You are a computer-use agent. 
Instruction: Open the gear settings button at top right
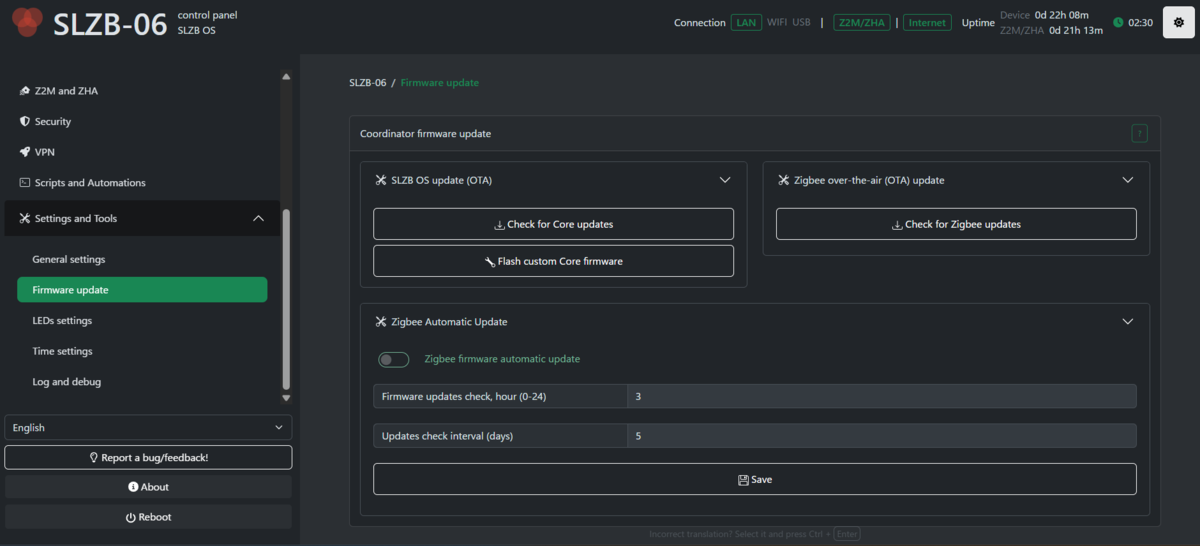1179,22
